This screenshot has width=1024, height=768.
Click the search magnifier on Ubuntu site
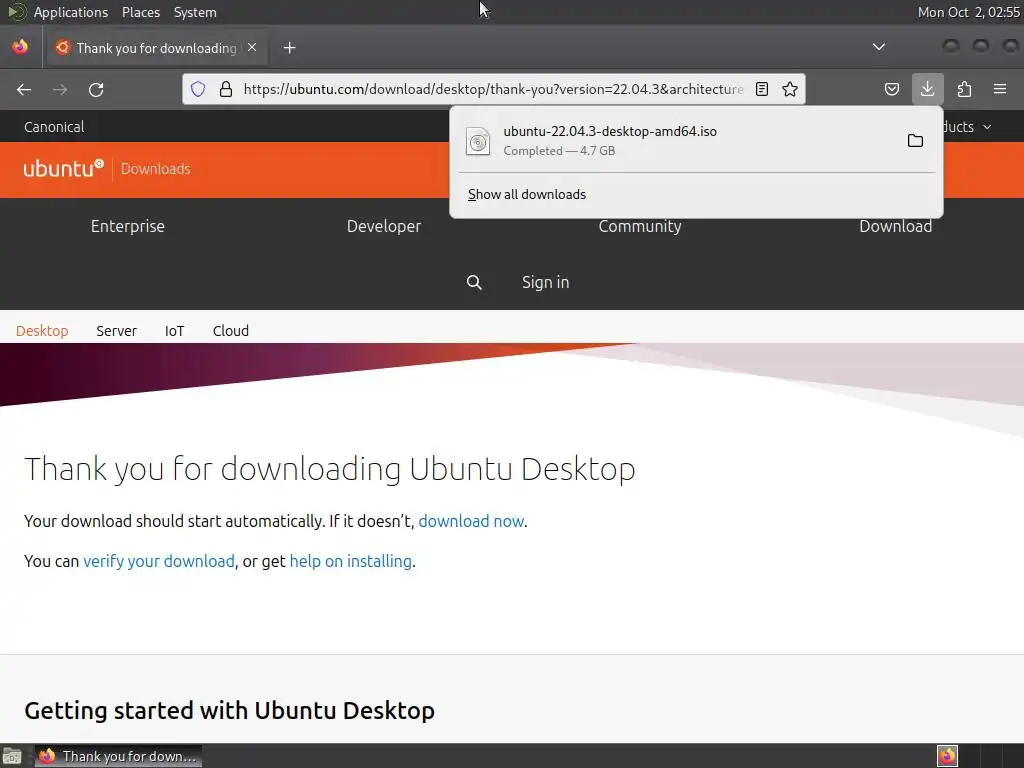[x=474, y=282]
